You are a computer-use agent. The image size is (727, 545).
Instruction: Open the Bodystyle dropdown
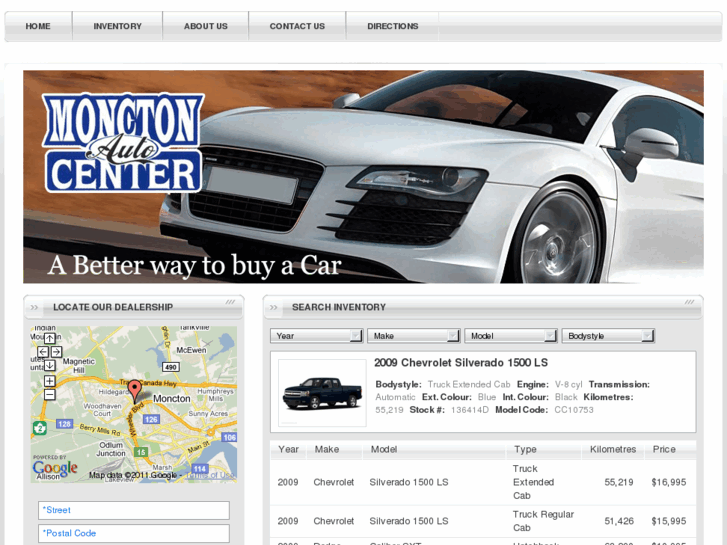pyautogui.click(x=608, y=336)
